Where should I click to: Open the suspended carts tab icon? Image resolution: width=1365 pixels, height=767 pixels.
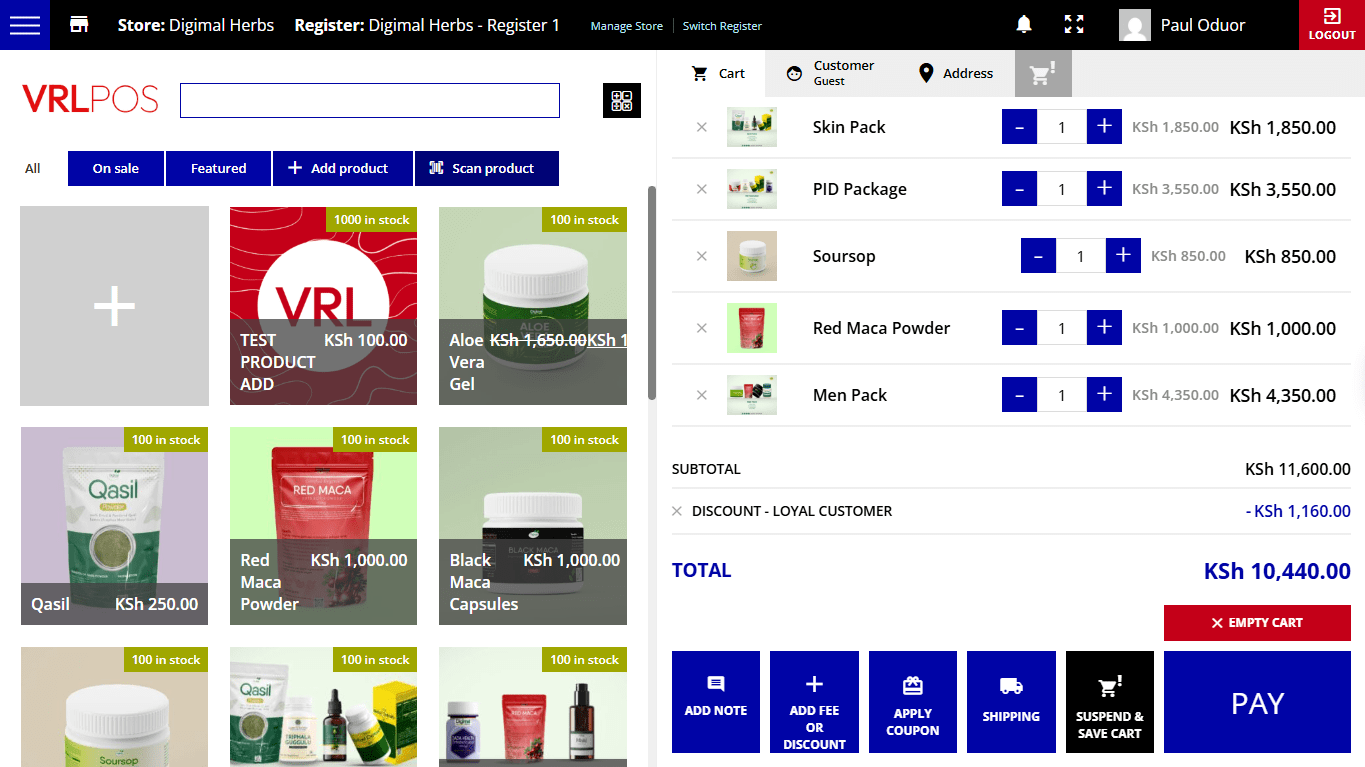click(1043, 73)
